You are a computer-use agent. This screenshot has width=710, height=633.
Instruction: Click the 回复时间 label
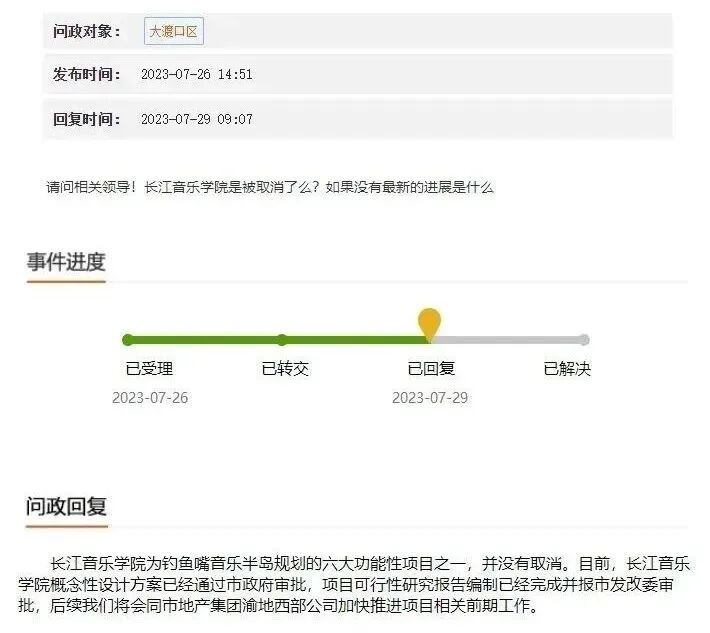pyautogui.click(x=87, y=119)
